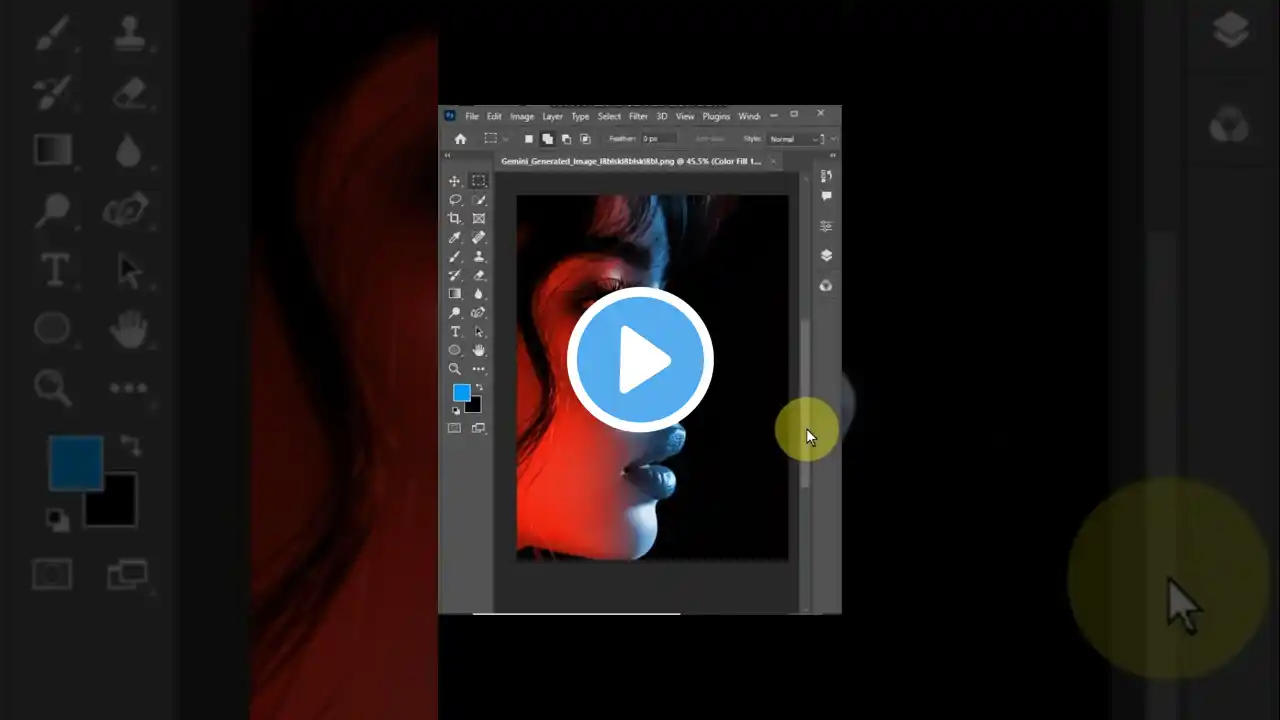Open the Edit menu
1280x720 pixels.
point(494,117)
